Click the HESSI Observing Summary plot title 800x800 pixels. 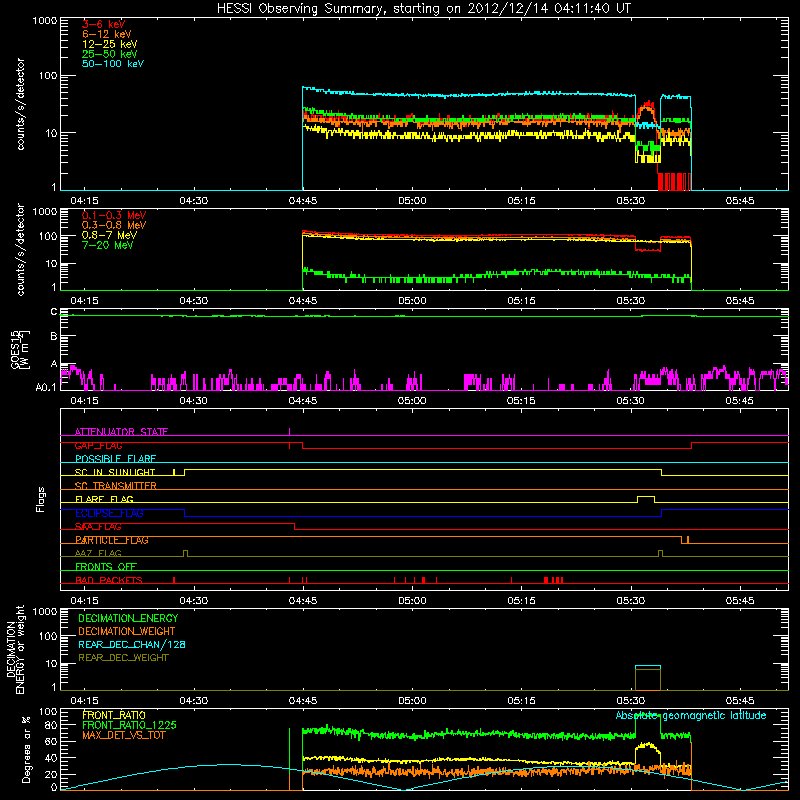pos(424,9)
